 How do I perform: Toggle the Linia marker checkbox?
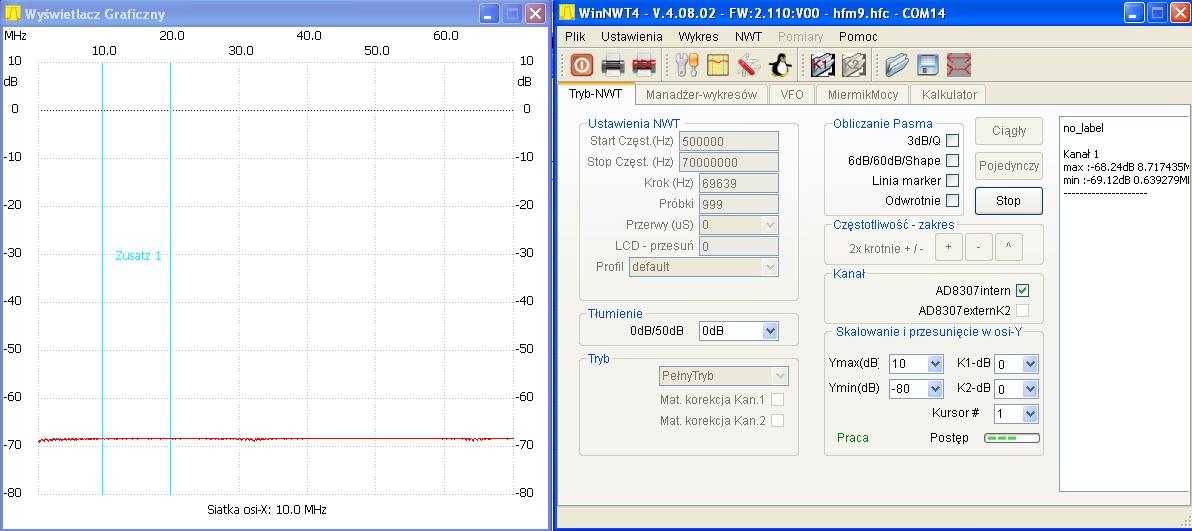(x=952, y=180)
